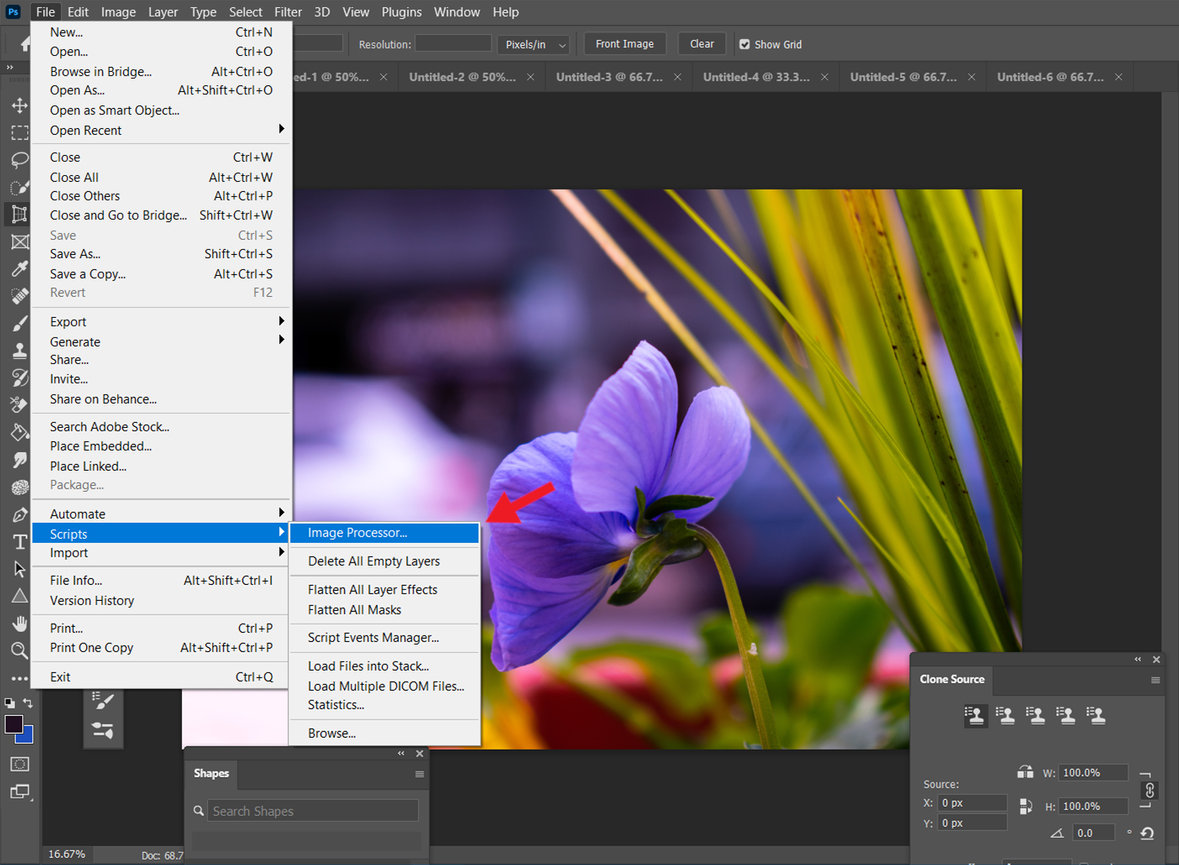
Task: Switch to the Untitled-3 document tab
Action: (608, 77)
